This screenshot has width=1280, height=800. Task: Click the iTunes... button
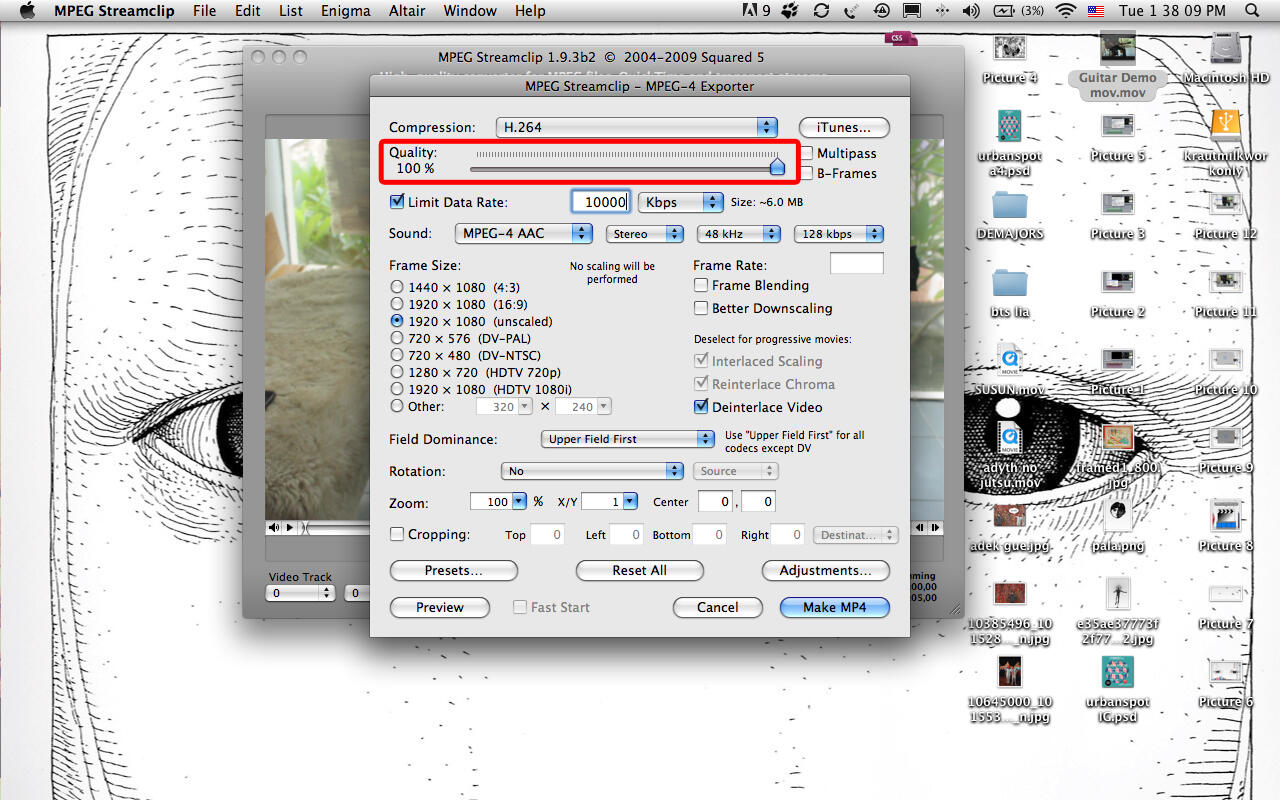pyautogui.click(x=844, y=127)
